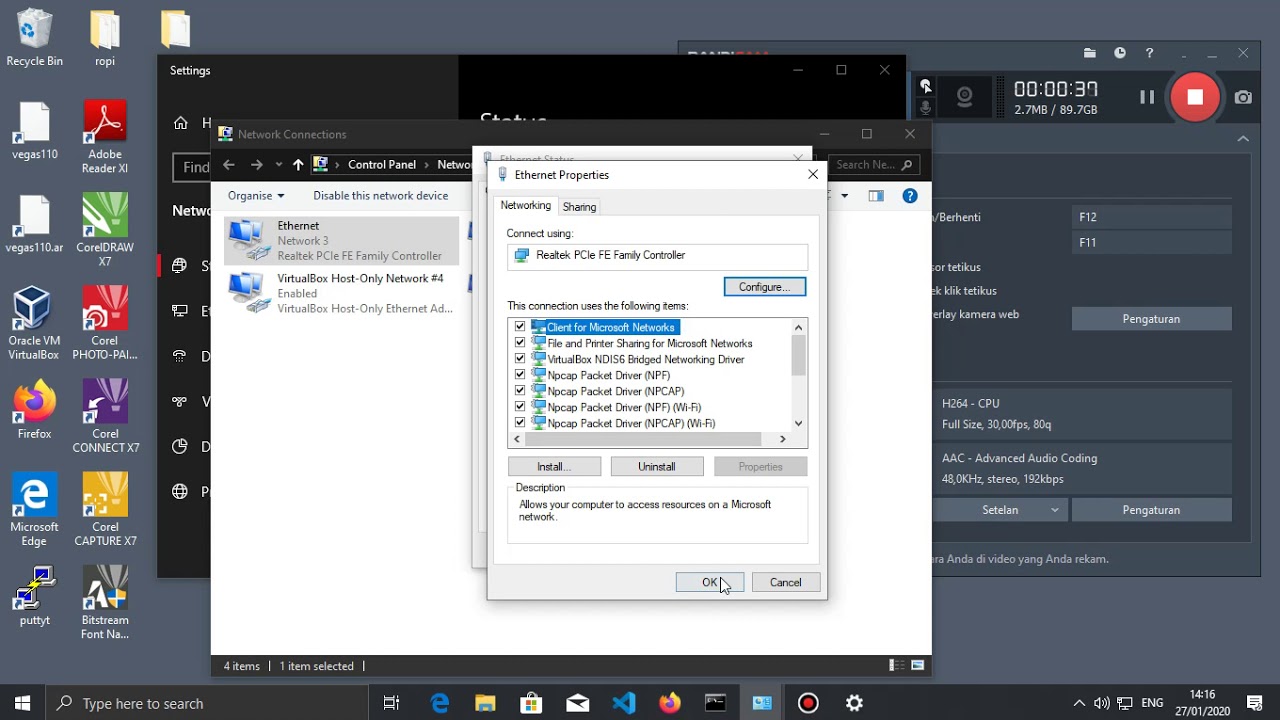Switch to the Sharing tab
The height and width of the screenshot is (720, 1280).
click(579, 207)
